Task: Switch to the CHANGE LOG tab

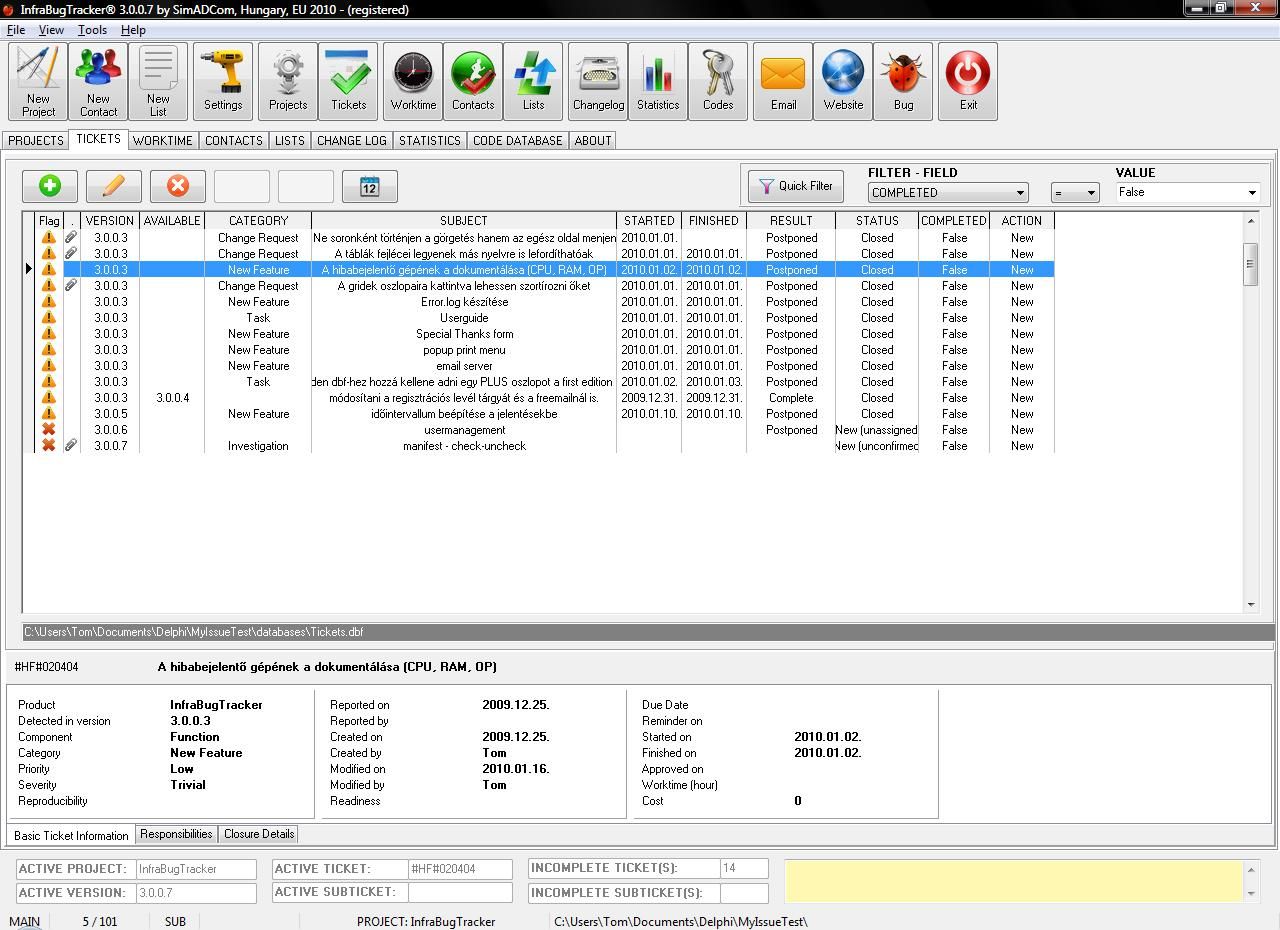Action: 351,141
